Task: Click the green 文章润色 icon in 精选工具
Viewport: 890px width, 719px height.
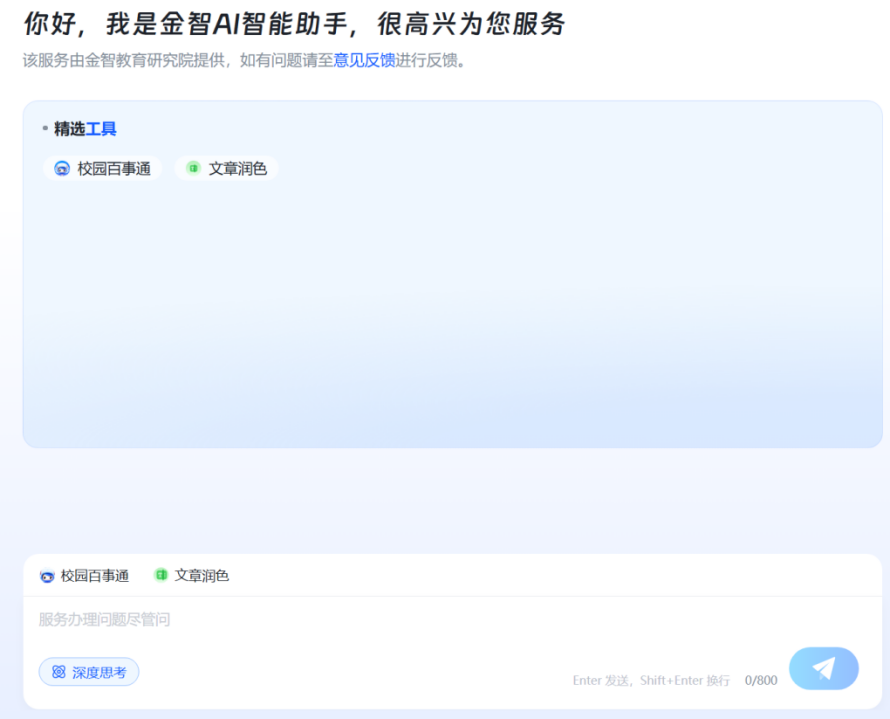Action: (193, 168)
